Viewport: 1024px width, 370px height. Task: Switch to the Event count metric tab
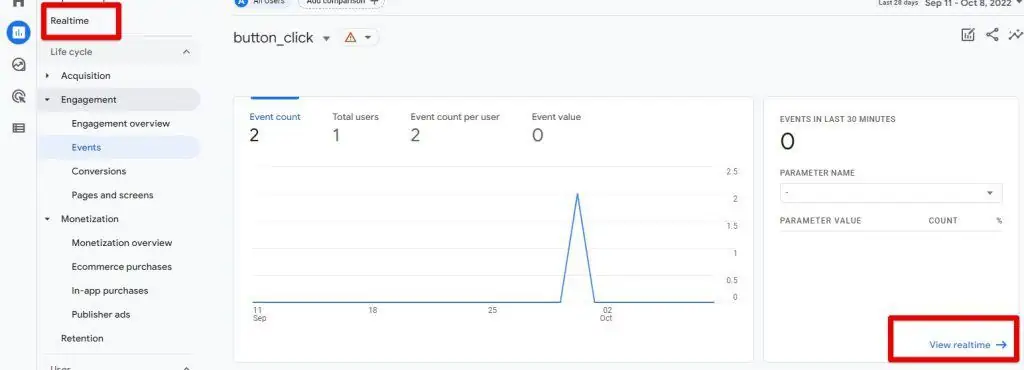click(x=275, y=129)
